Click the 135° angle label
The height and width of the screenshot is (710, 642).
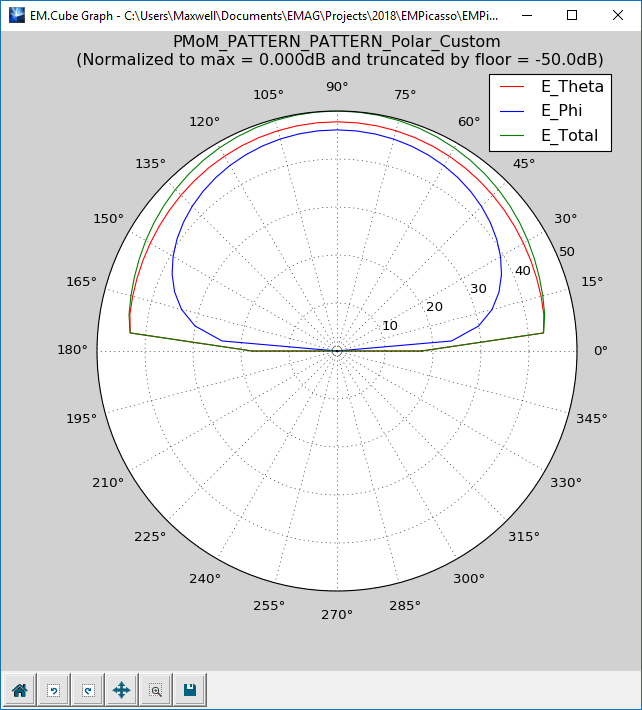[150, 164]
